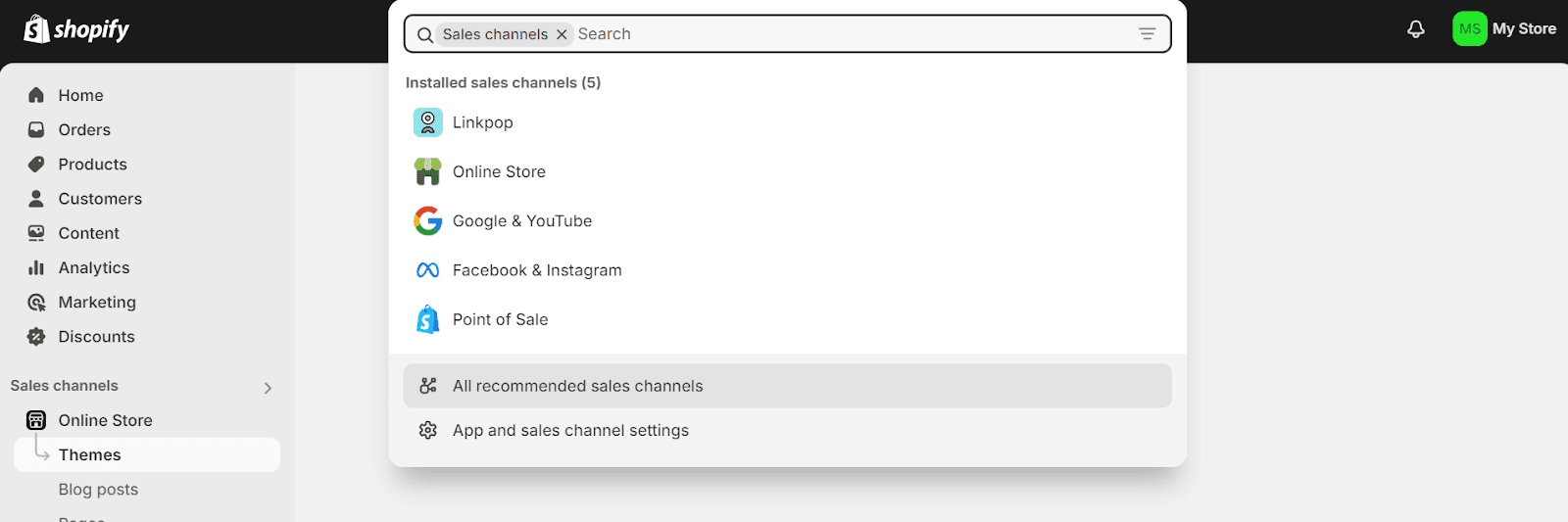
Task: Click the Content image icon
Action: [36, 233]
